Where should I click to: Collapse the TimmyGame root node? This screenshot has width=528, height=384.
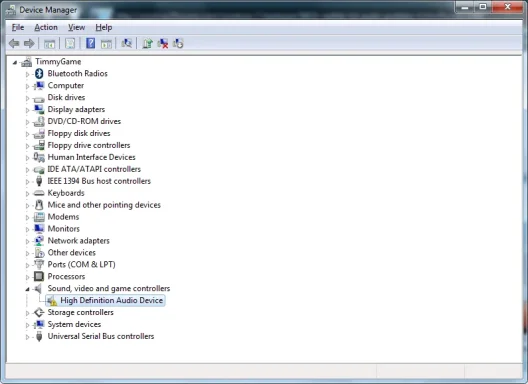click(x=15, y=62)
